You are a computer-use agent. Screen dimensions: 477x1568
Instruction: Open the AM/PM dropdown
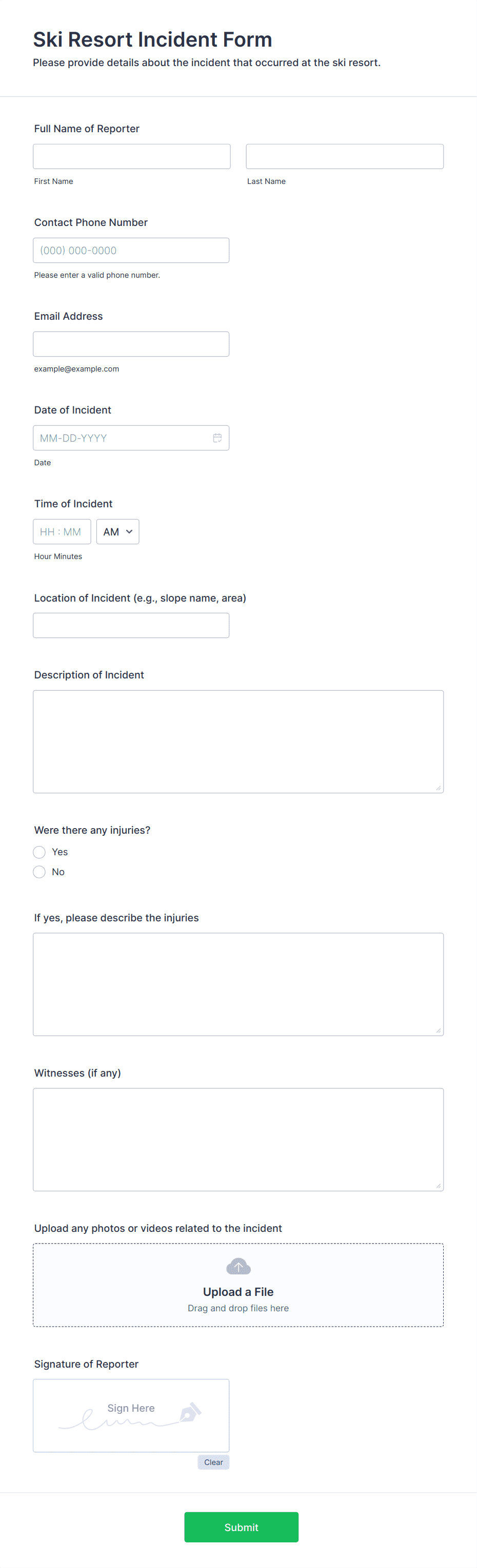(x=117, y=531)
